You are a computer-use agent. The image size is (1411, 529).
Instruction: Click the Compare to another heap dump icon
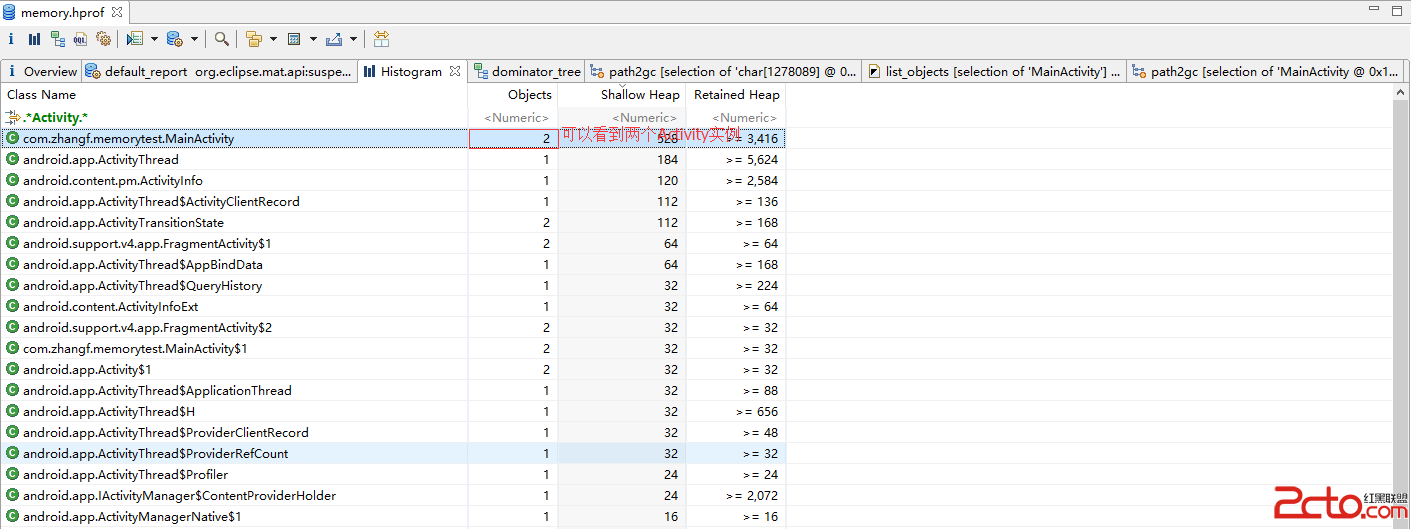(x=381, y=39)
